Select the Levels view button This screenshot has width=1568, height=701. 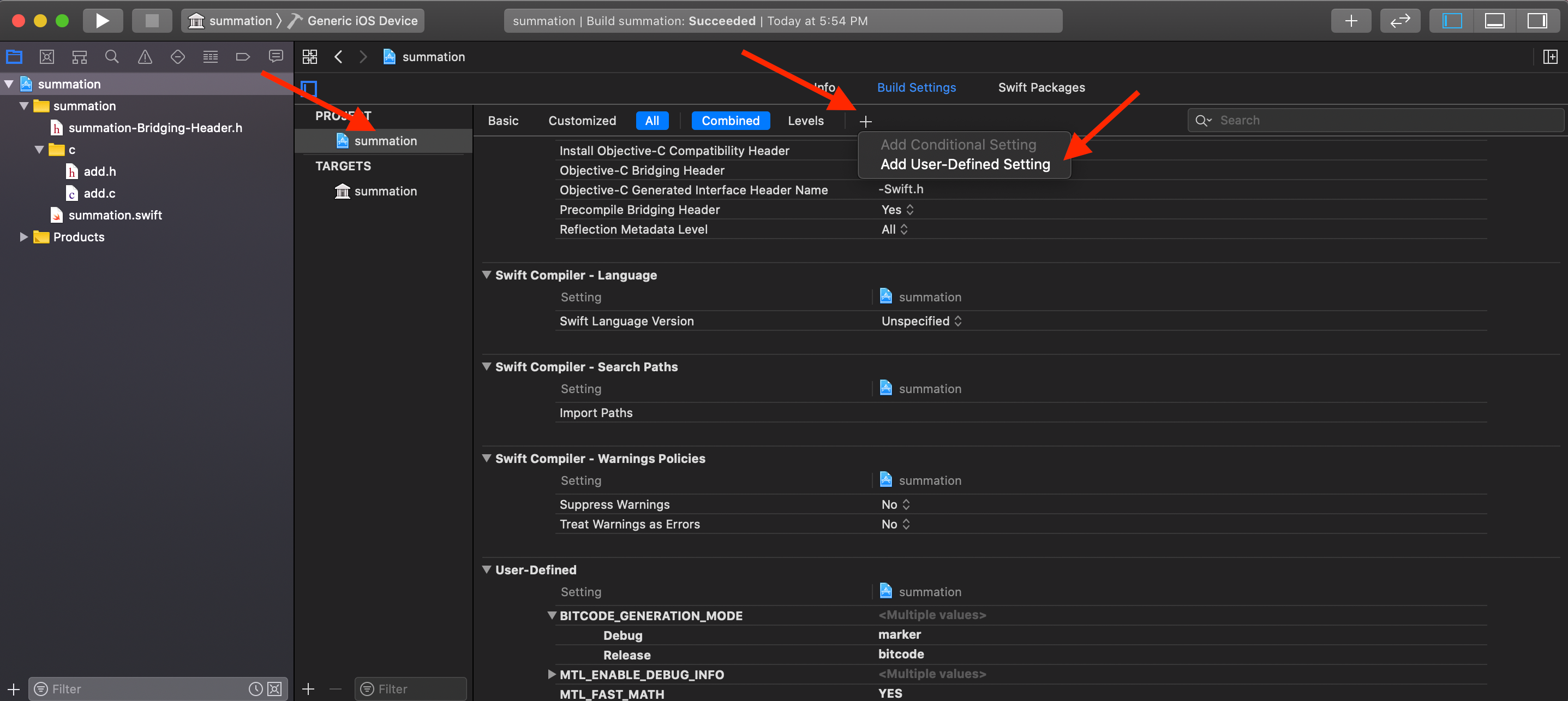[x=805, y=121]
